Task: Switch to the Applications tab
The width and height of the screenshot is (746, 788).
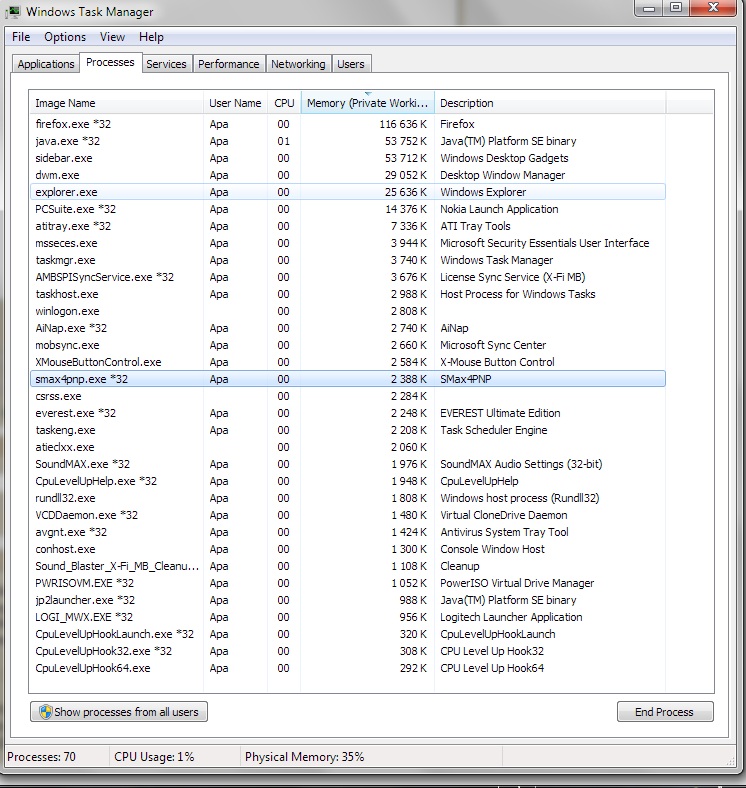Action: pyautogui.click(x=46, y=64)
